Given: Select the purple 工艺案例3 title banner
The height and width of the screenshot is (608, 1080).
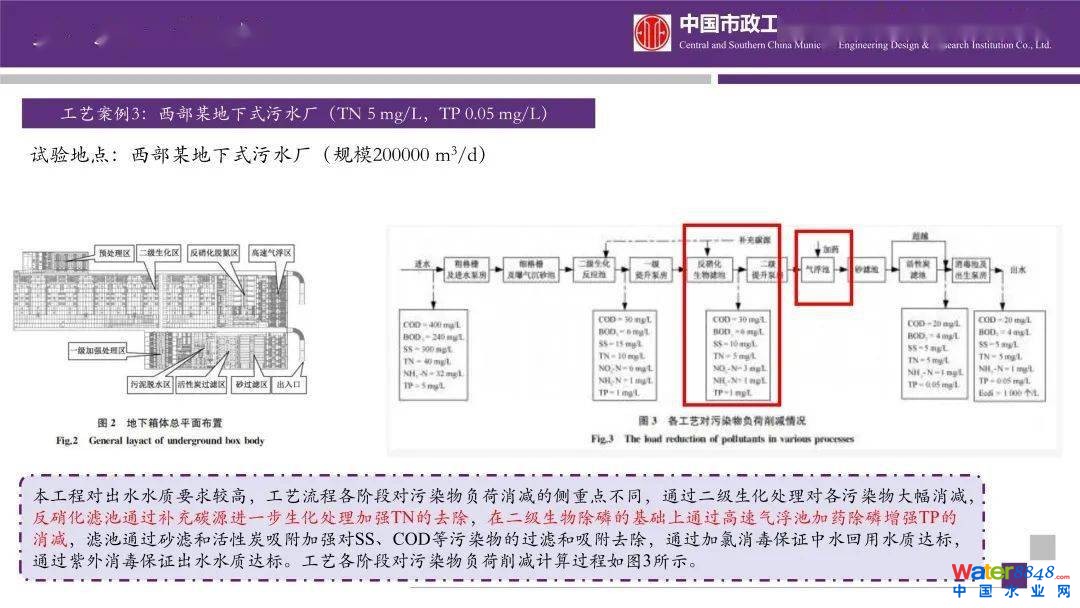Looking at the screenshot, I should [x=308, y=113].
